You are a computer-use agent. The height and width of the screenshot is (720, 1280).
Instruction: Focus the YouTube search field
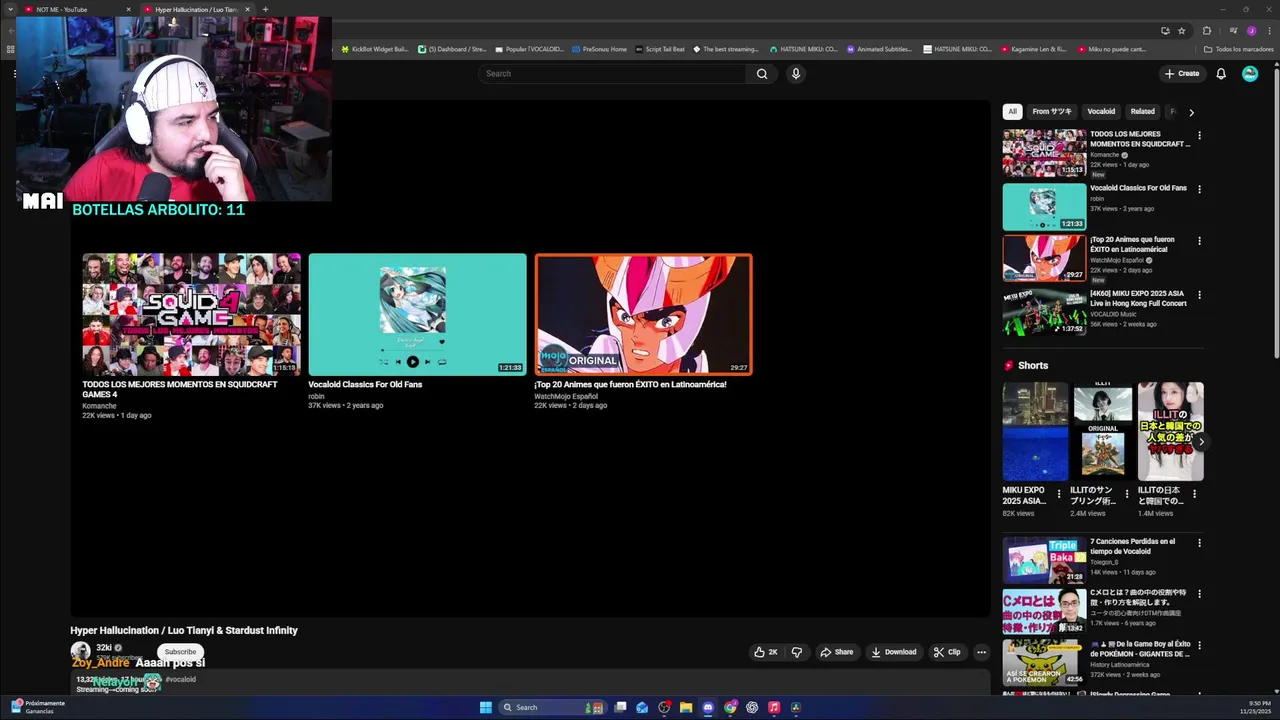tap(612, 73)
